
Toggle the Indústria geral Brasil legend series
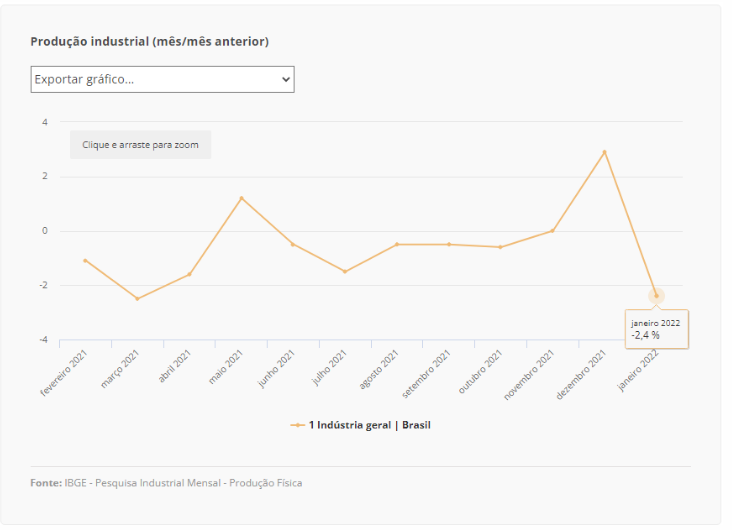tap(369, 425)
